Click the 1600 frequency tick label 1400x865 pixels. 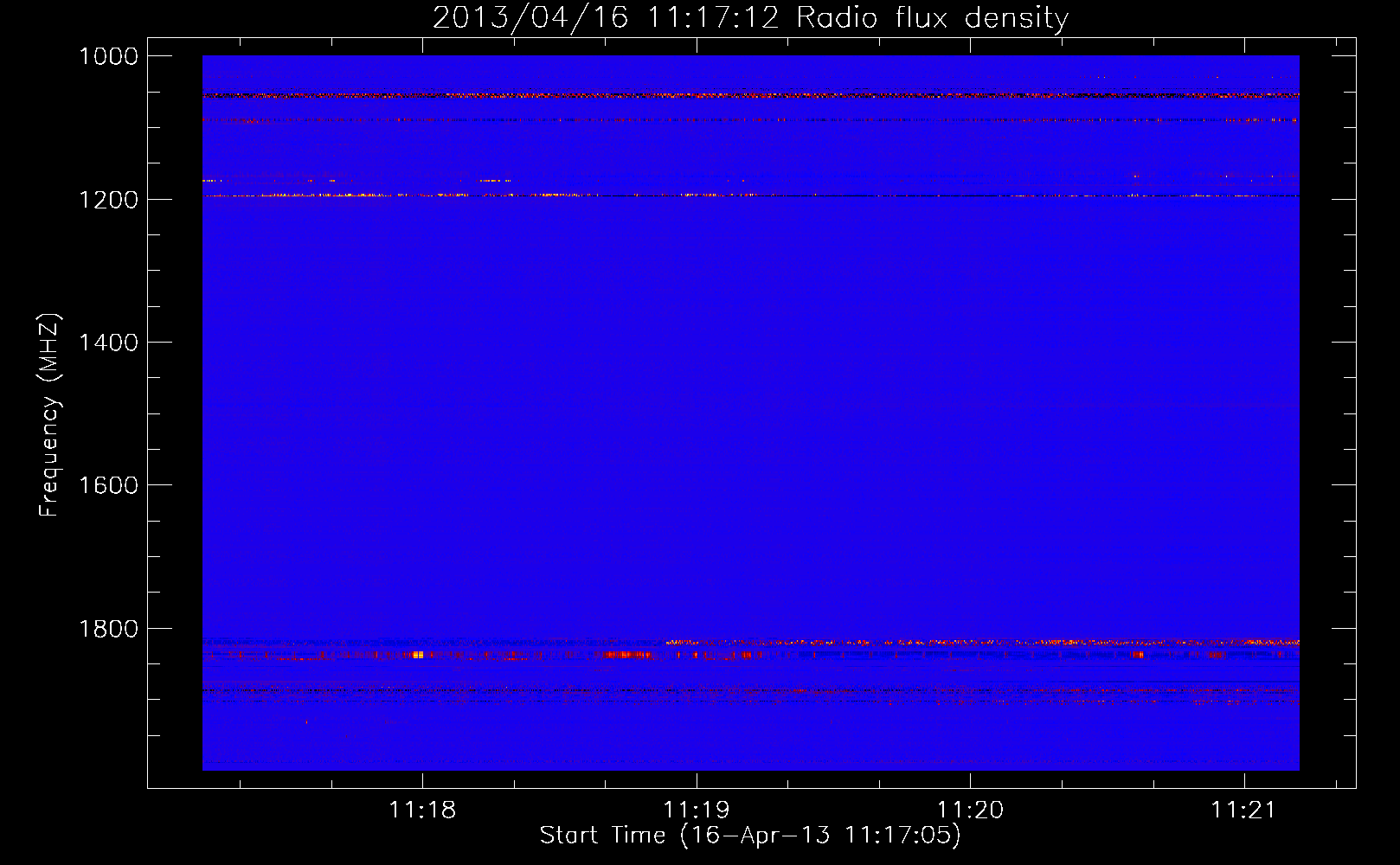coord(108,485)
